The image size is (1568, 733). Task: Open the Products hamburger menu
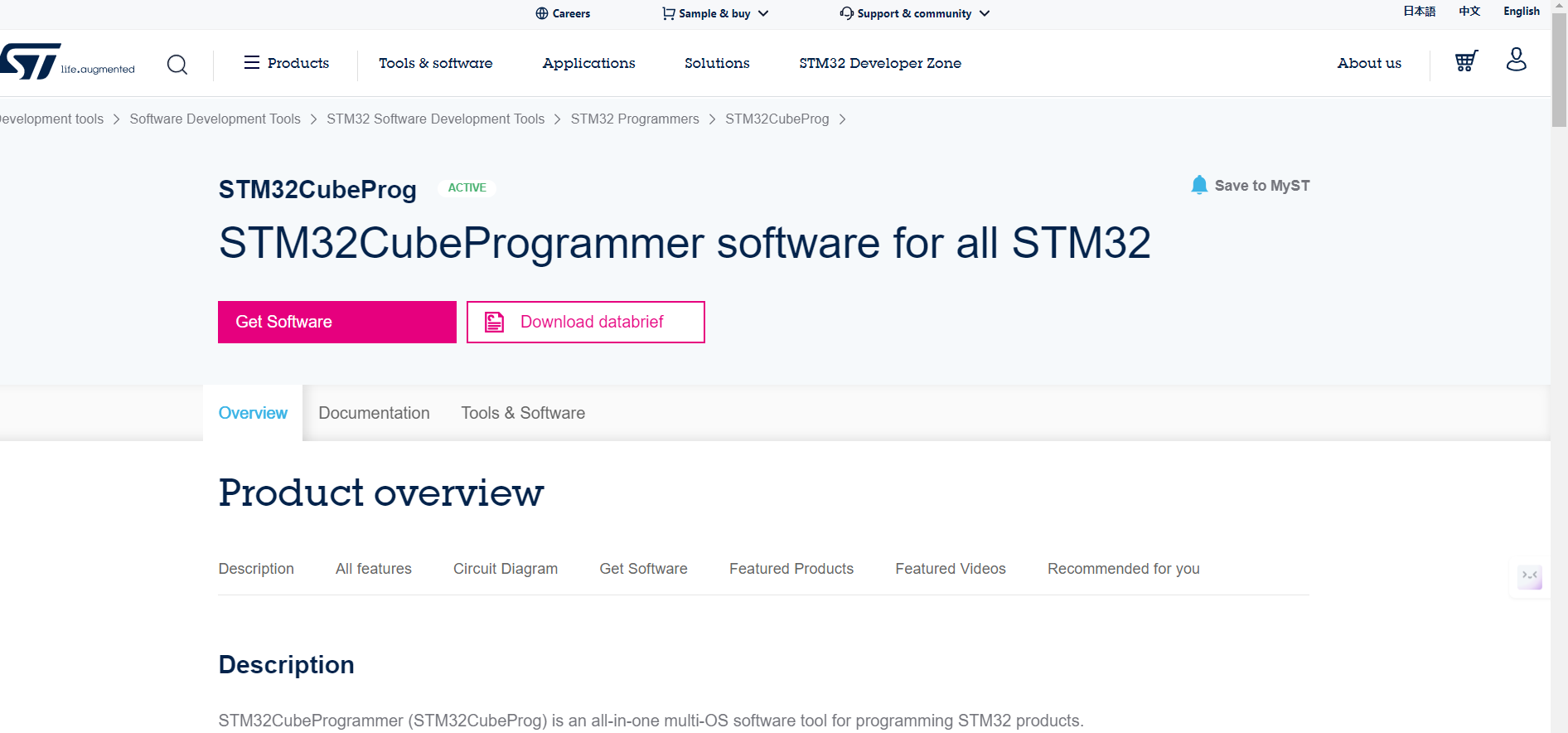287,63
